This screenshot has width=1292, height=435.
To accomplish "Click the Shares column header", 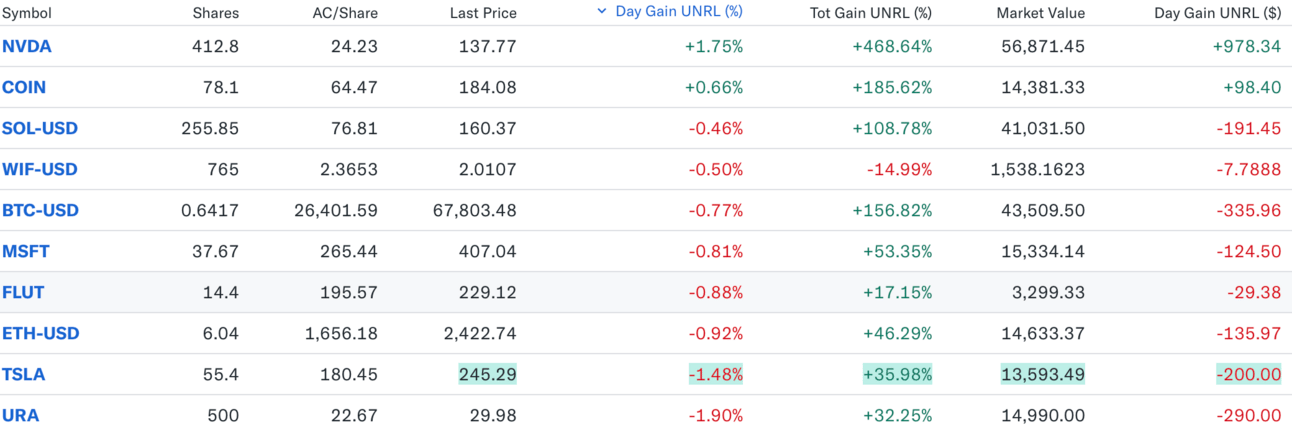I will pos(216,13).
